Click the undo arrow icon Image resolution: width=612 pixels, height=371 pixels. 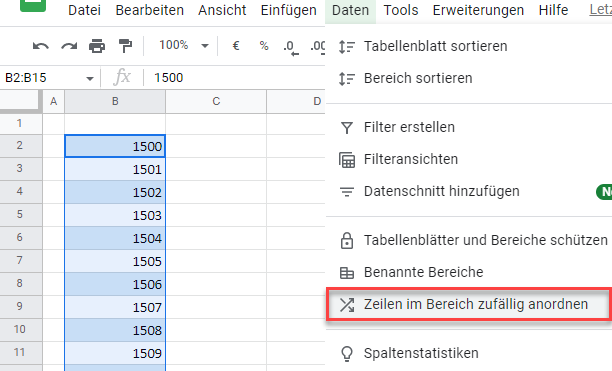click(x=41, y=46)
